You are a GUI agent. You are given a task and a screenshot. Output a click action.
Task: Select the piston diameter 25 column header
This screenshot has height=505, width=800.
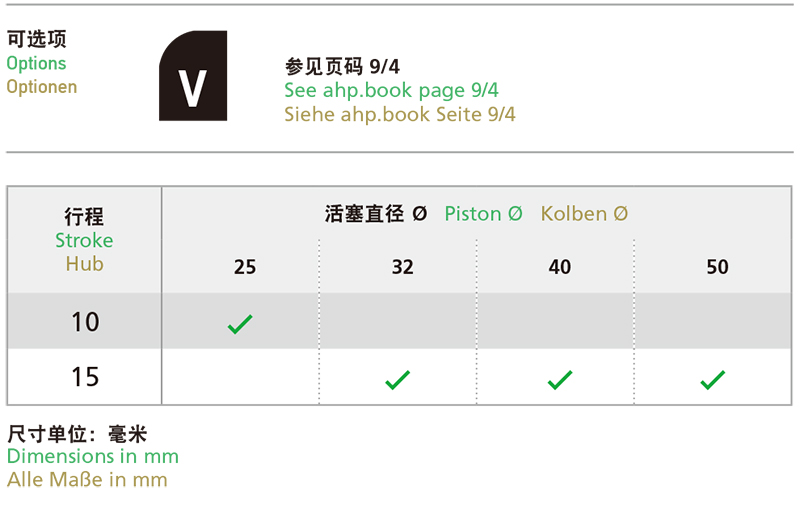245,267
